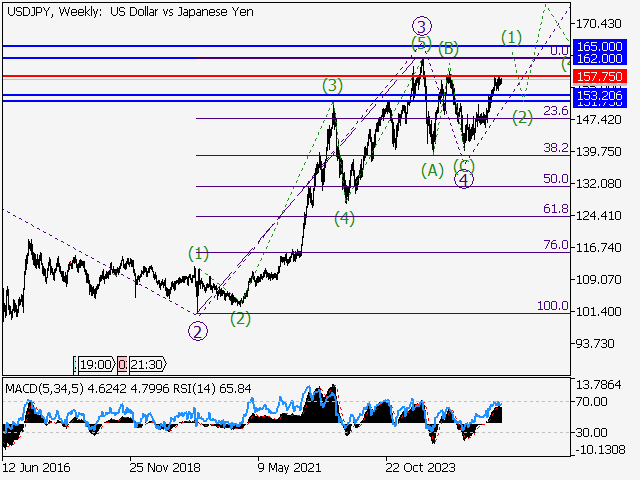Select the 38.2 Fibonacci retracement label
640x480 pixels.
click(555, 147)
